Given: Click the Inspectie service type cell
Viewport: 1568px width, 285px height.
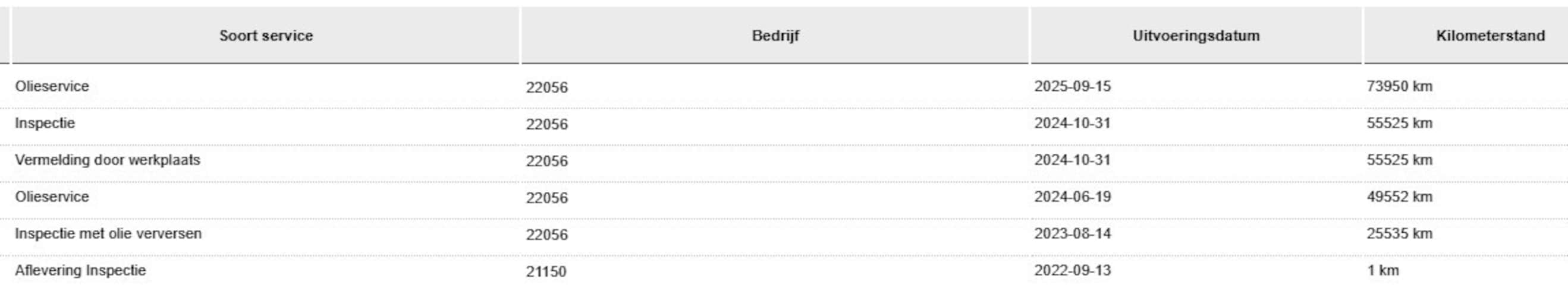Looking at the screenshot, I should (x=45, y=123).
